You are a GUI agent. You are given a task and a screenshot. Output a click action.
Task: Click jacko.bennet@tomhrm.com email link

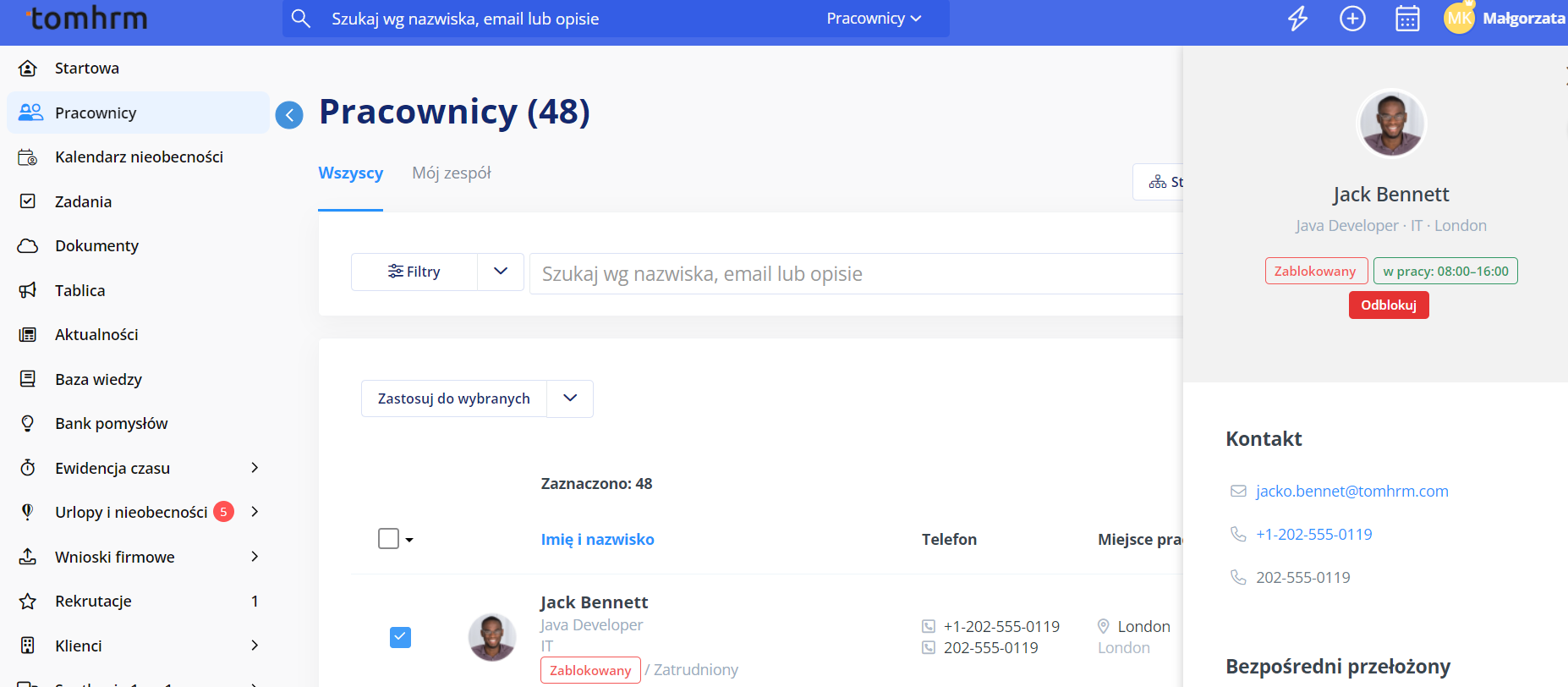click(1351, 492)
